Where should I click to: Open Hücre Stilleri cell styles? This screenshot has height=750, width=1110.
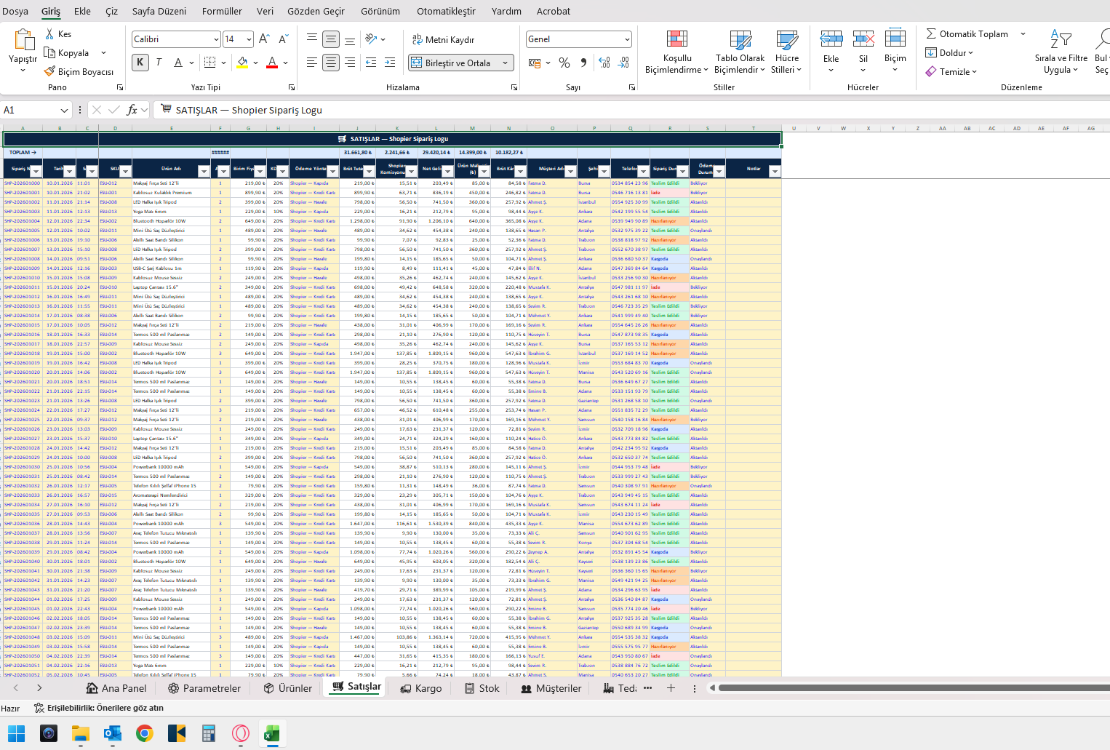pos(786,52)
